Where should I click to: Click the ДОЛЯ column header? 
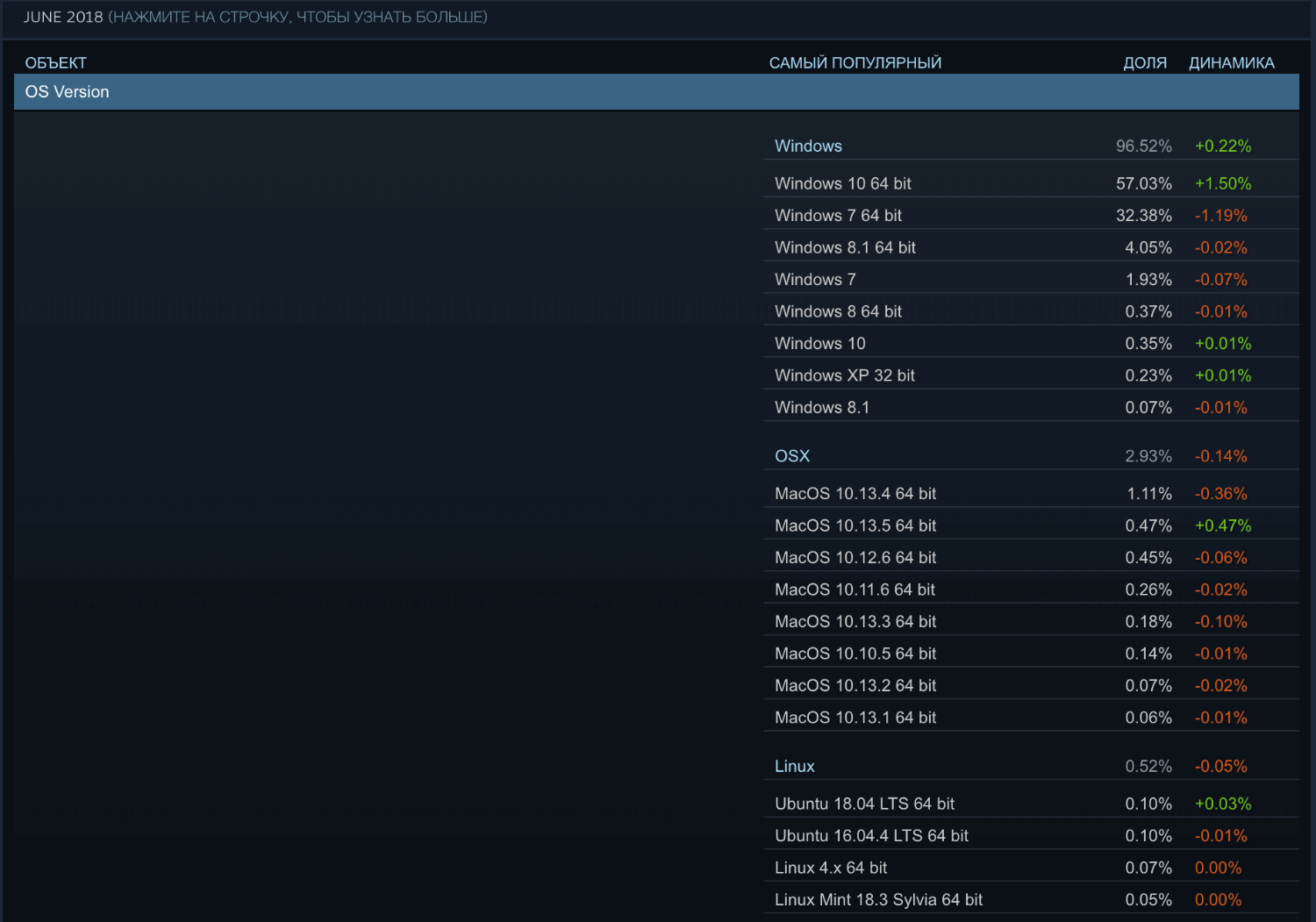click(x=1145, y=63)
